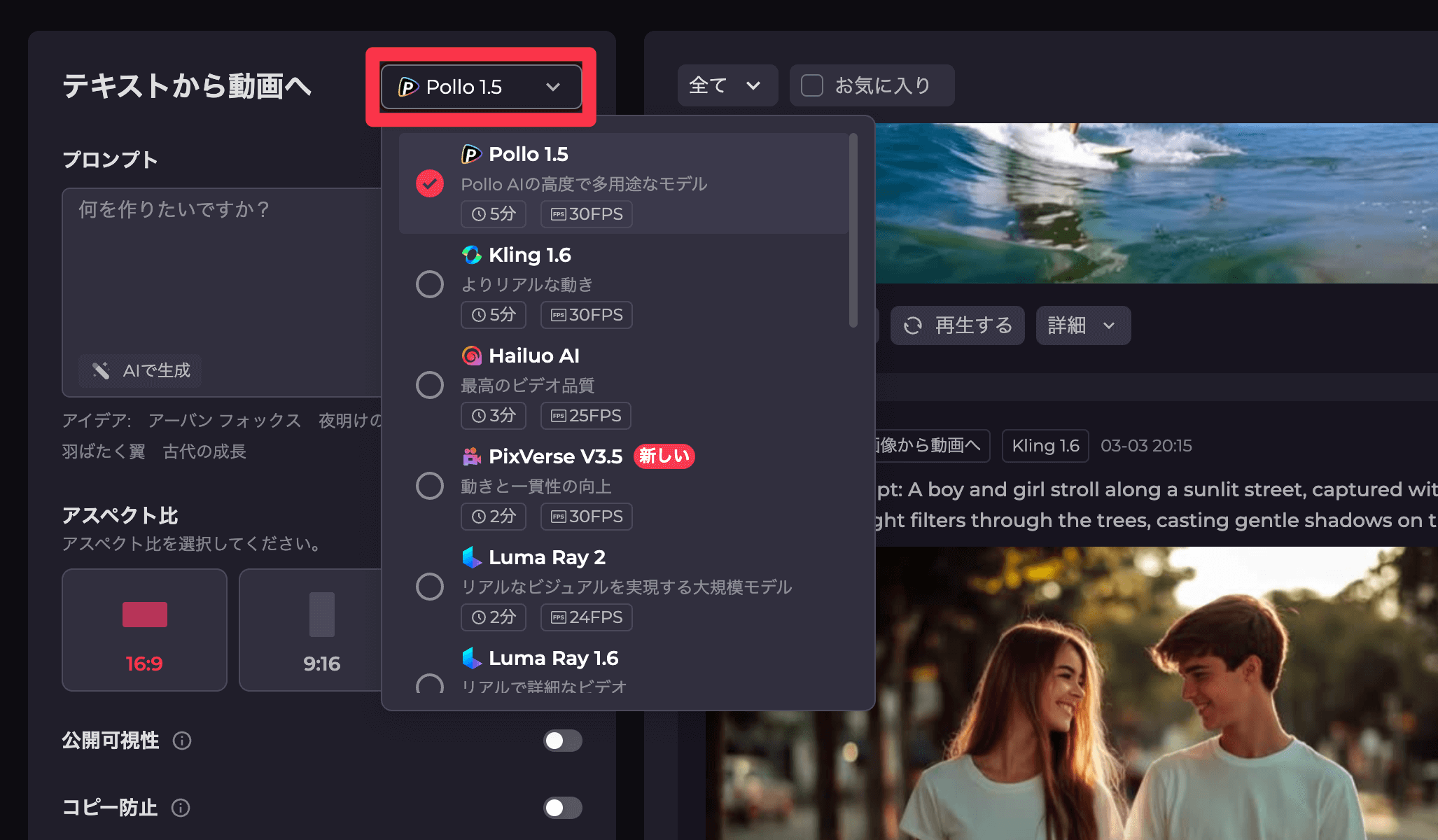Click the Kling 1.6 model logo icon
This screenshot has height=840, width=1438.
pos(471,255)
